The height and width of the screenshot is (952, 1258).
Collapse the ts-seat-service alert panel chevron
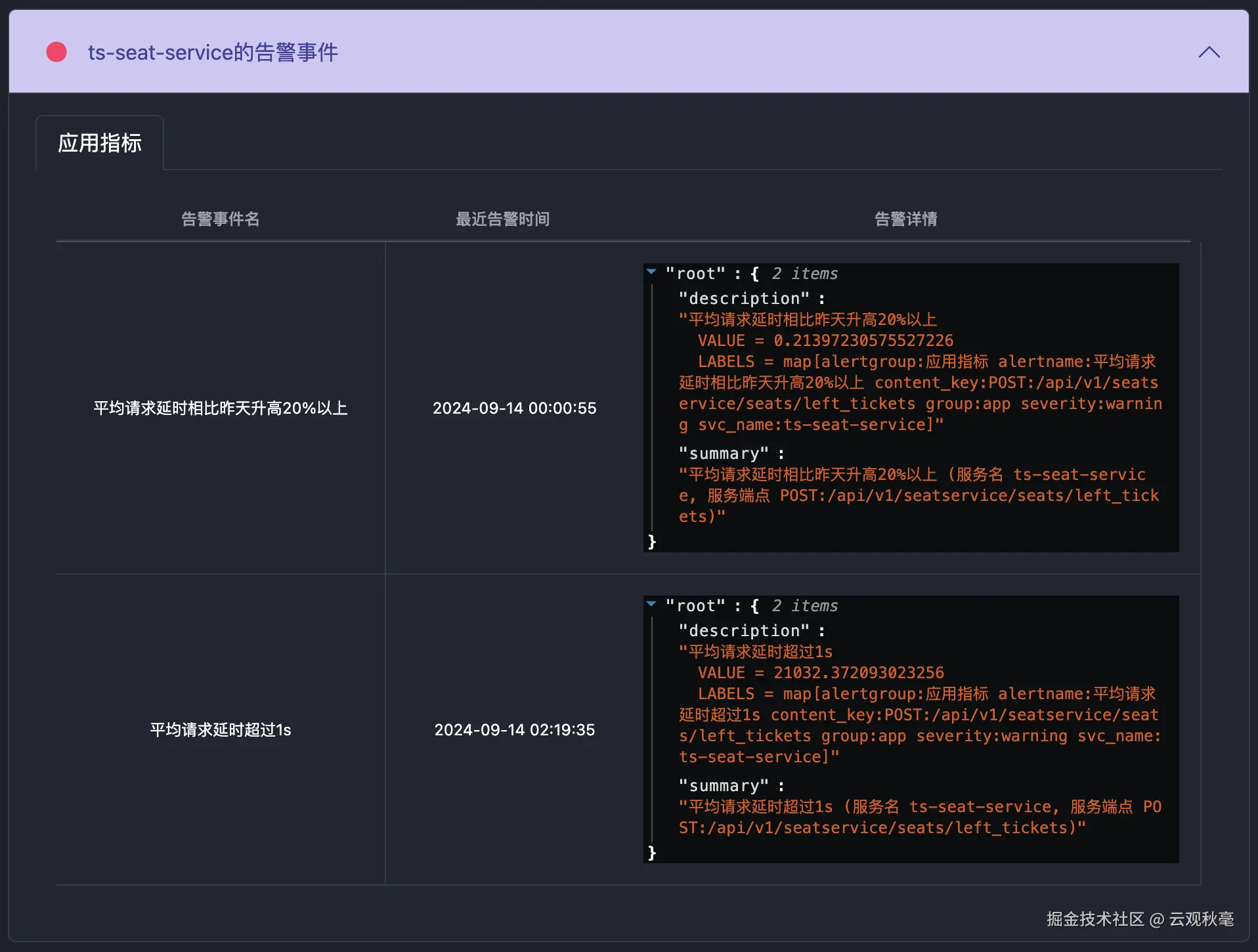click(1209, 53)
